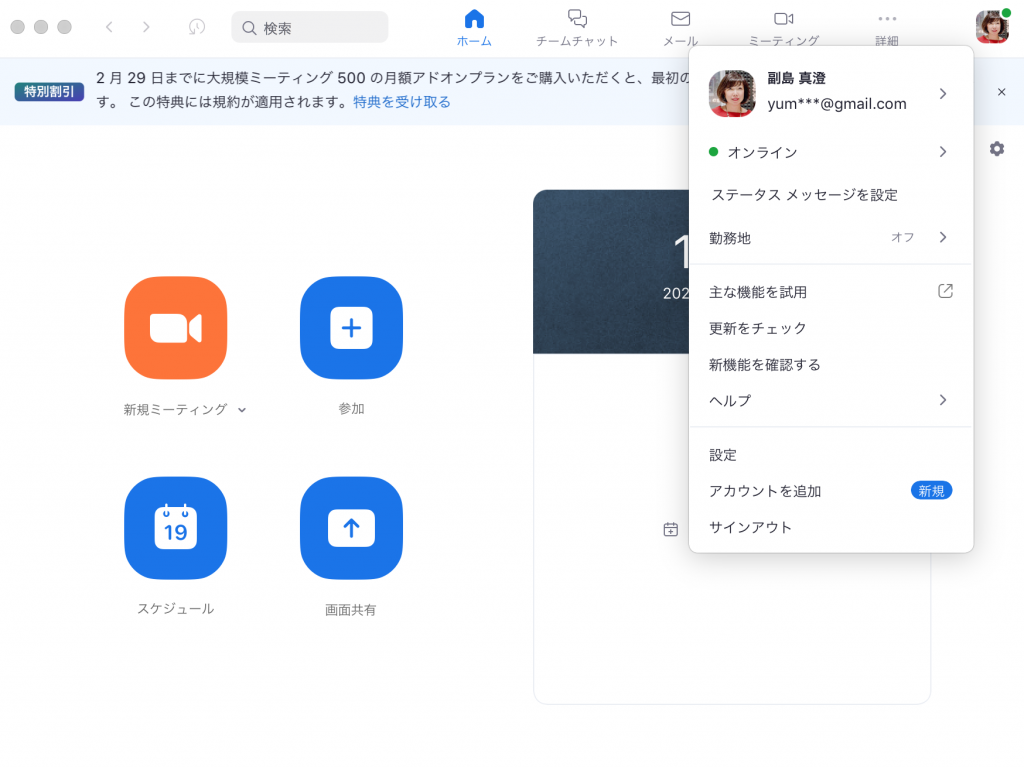Click the dark clock banner card
The width and height of the screenshot is (1024, 767).
click(x=611, y=272)
